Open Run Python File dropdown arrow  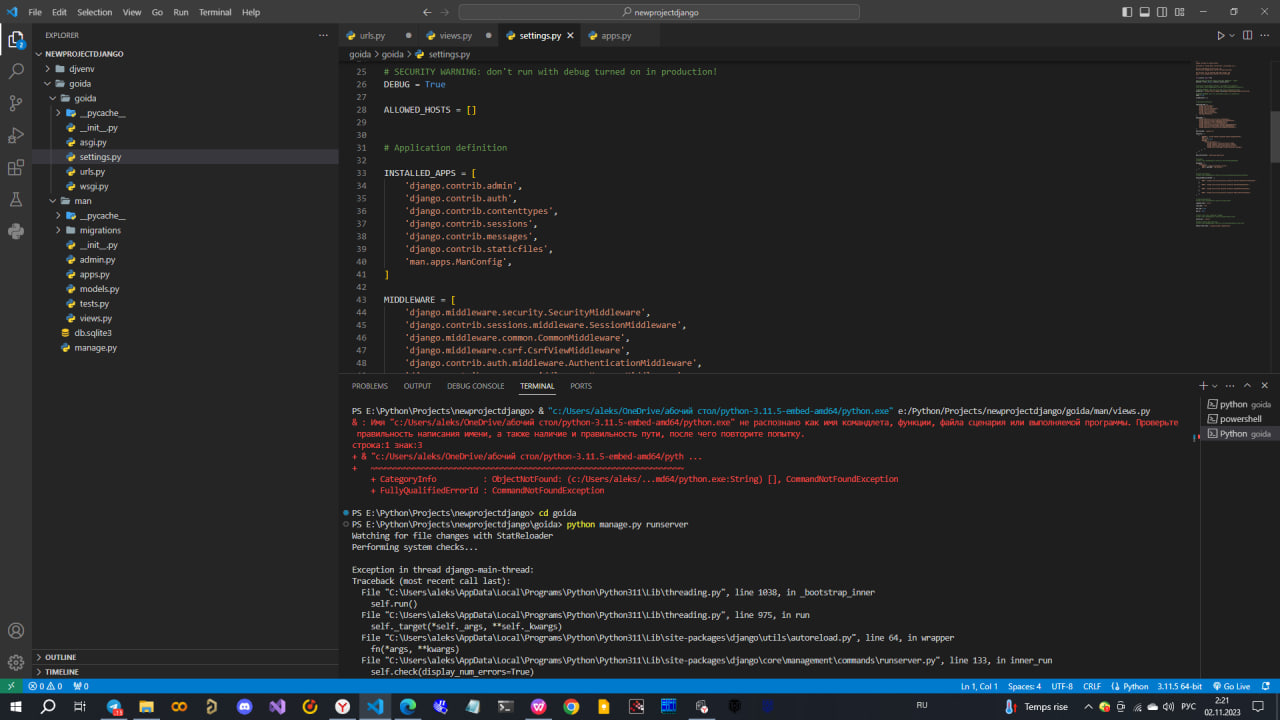1232,35
